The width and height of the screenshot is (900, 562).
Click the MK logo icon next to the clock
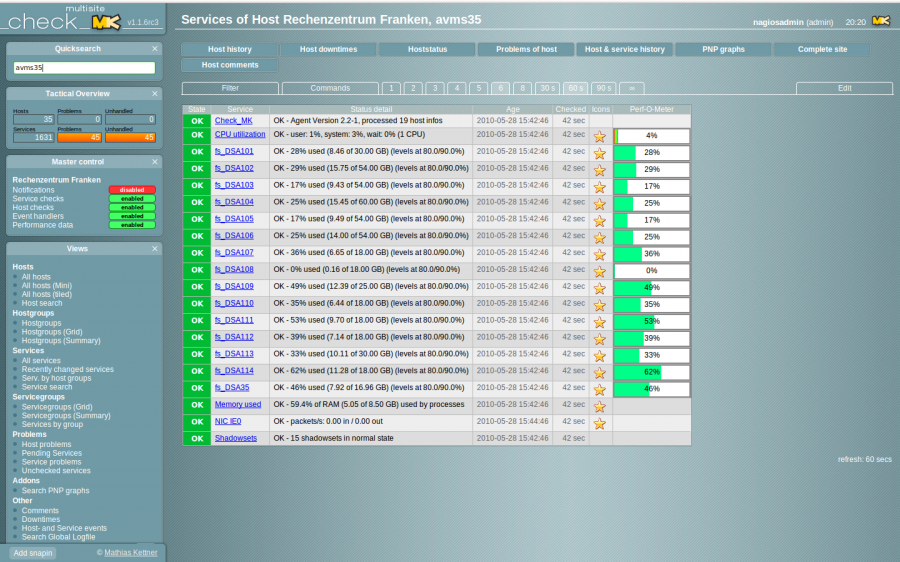point(880,21)
